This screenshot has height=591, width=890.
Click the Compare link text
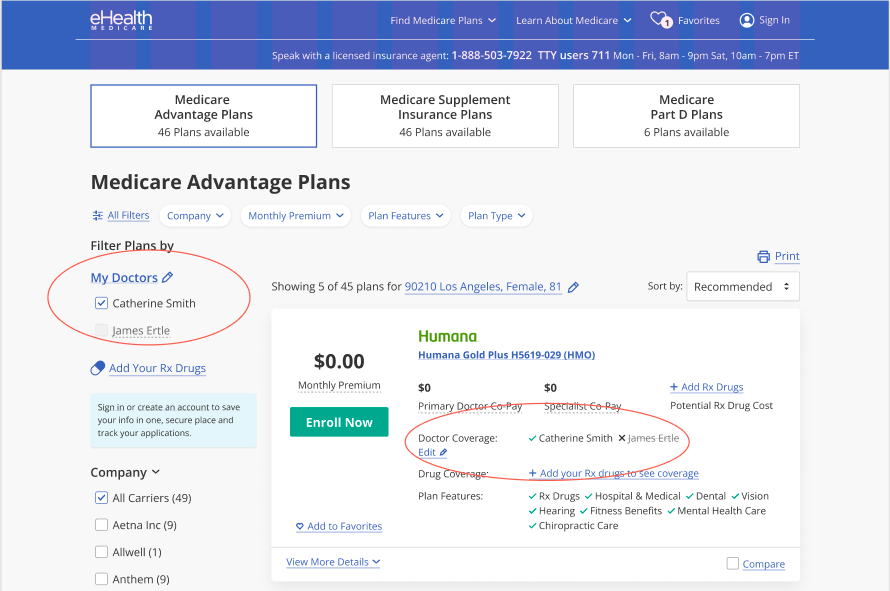tap(763, 564)
